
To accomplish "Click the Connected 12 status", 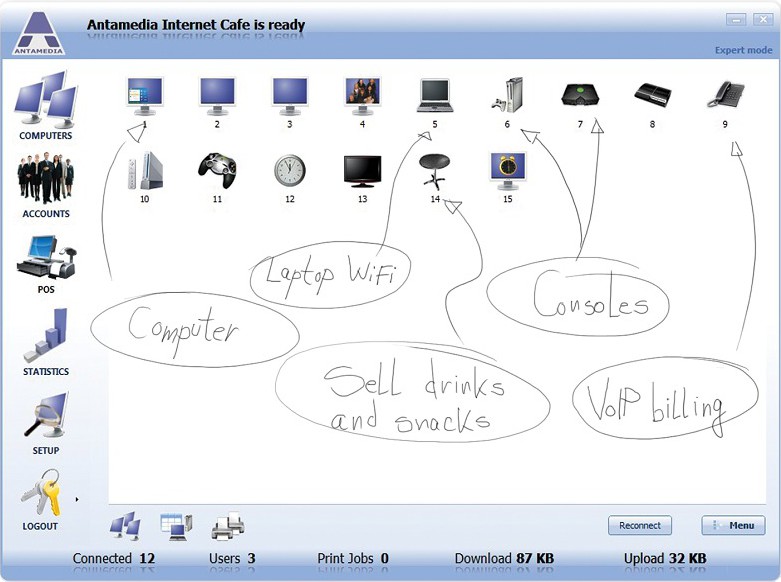I will [x=114, y=559].
